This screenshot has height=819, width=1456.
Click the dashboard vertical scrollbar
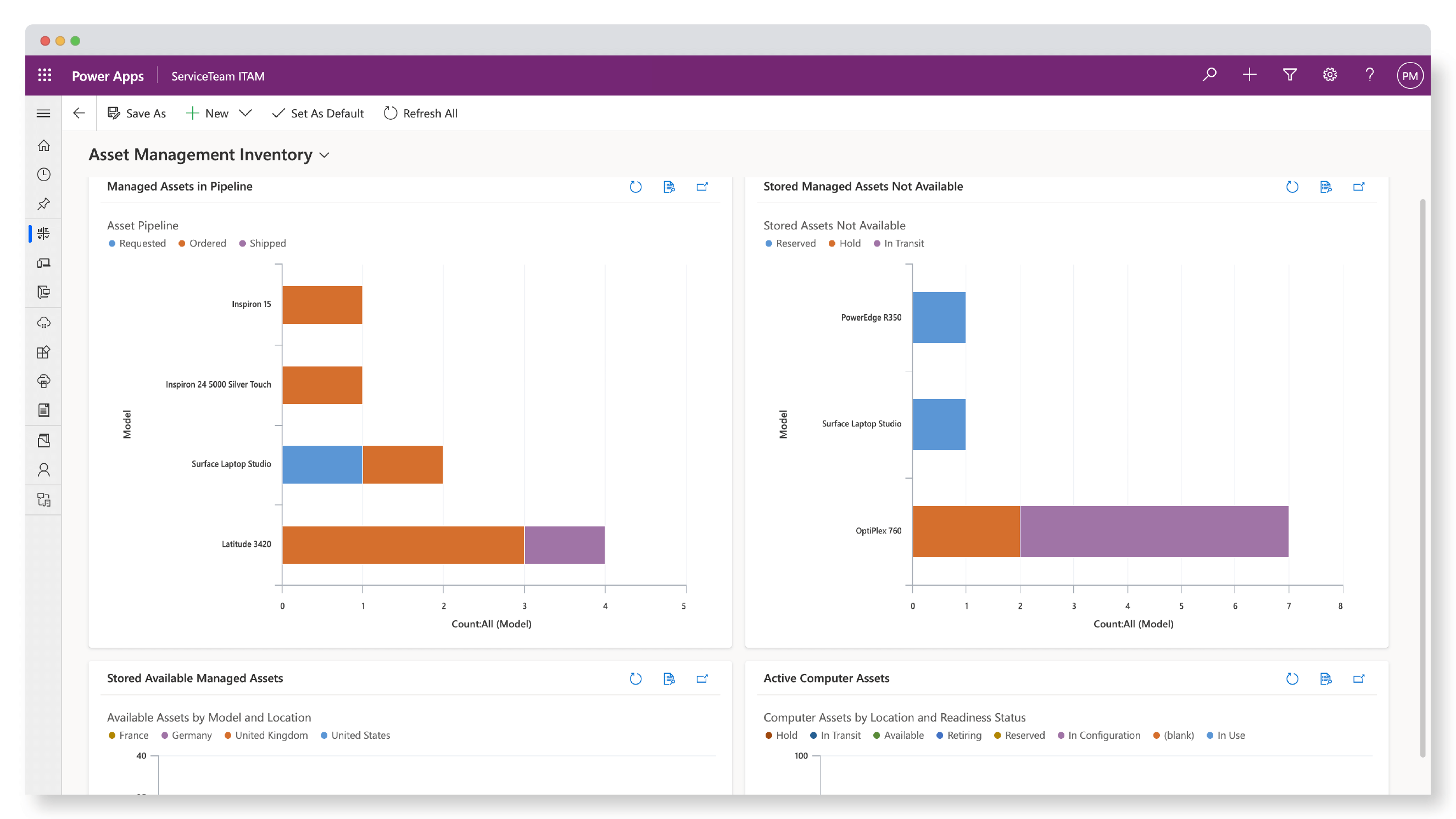coord(1422,478)
